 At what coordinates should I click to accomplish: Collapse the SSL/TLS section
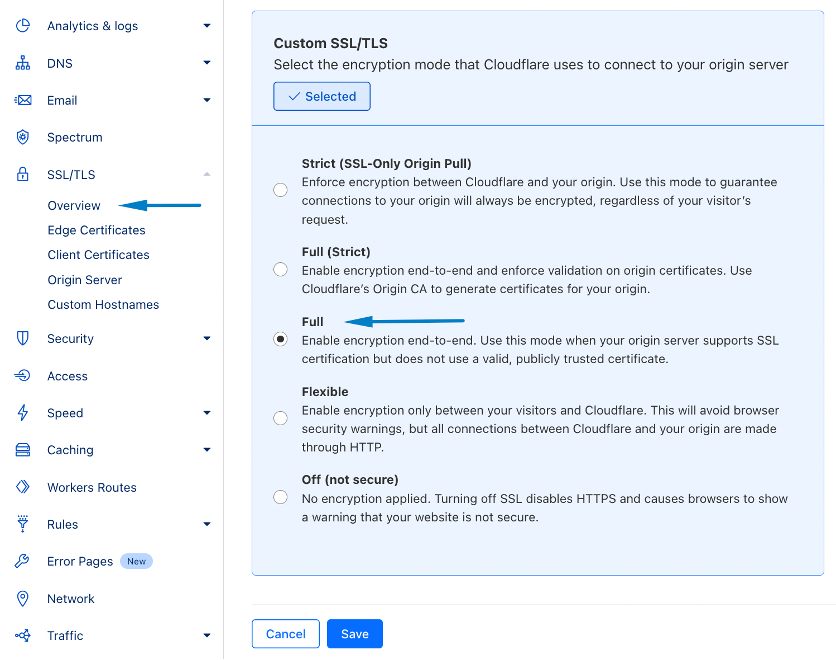click(207, 174)
